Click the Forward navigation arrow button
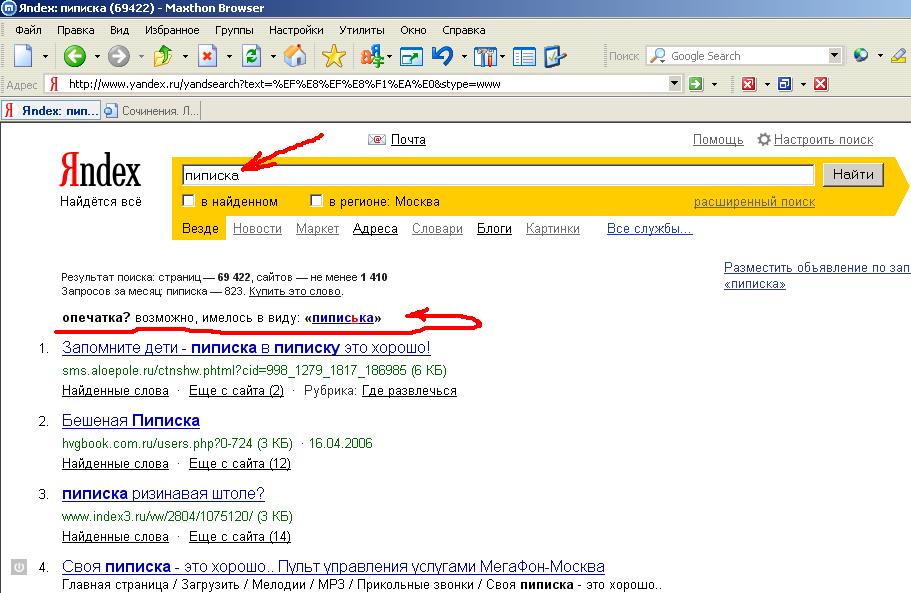The image size is (911, 593). point(118,56)
